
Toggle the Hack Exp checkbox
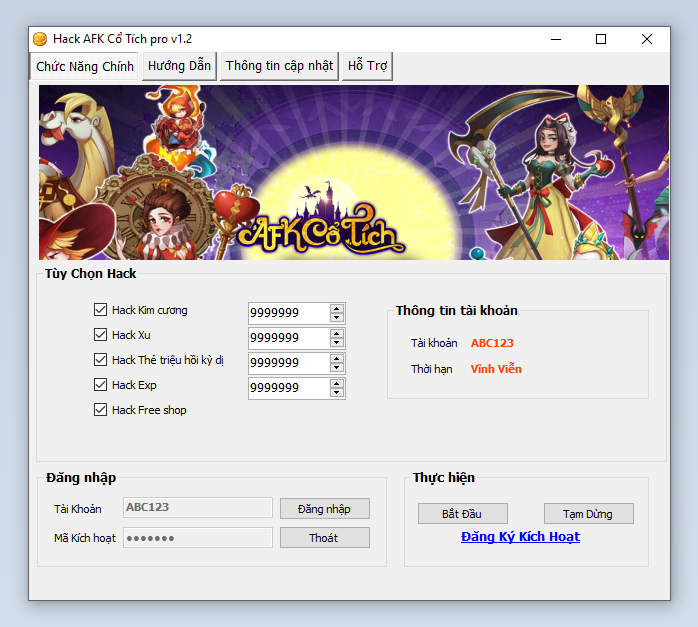(100, 385)
